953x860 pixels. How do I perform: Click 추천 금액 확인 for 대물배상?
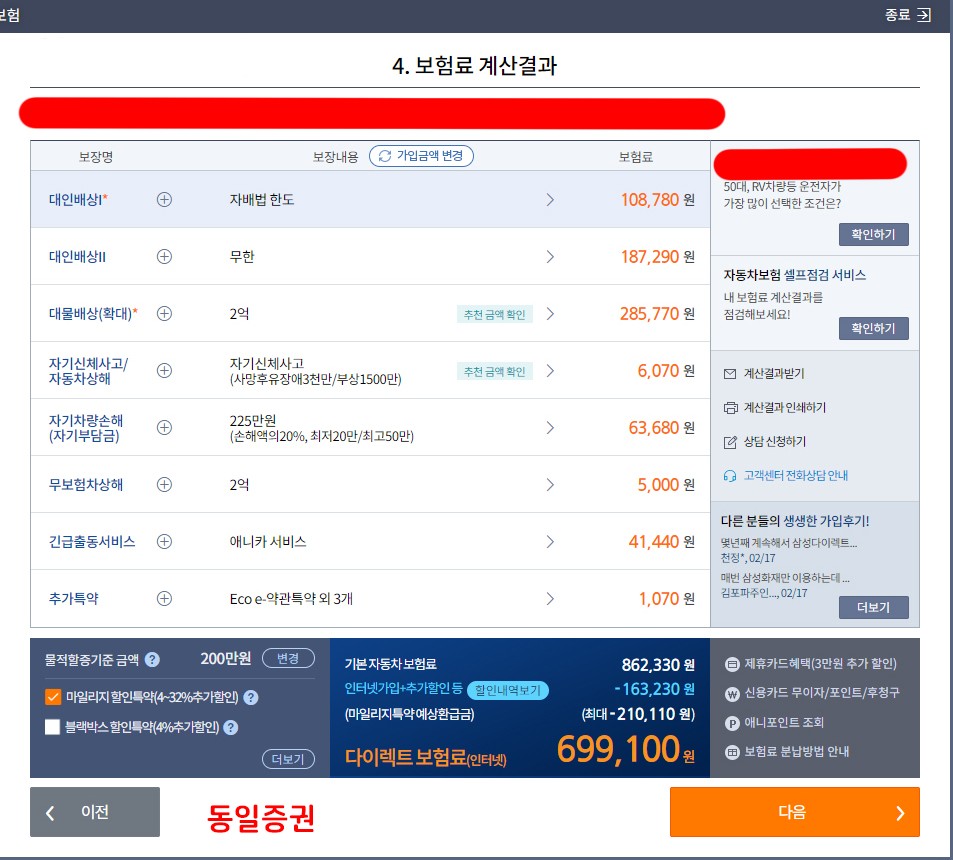pyautogui.click(x=495, y=314)
